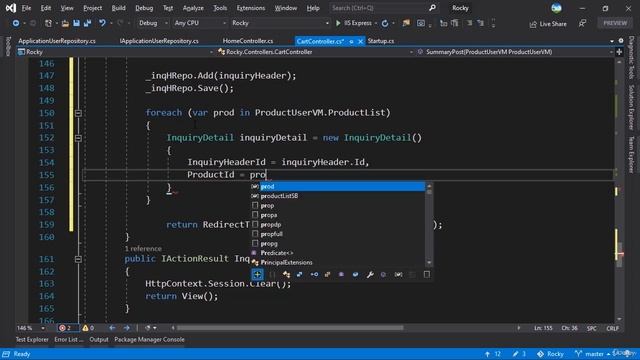This screenshot has height=360, width=640.
Task: Open the Debug configuration dropdown
Action: (153, 23)
